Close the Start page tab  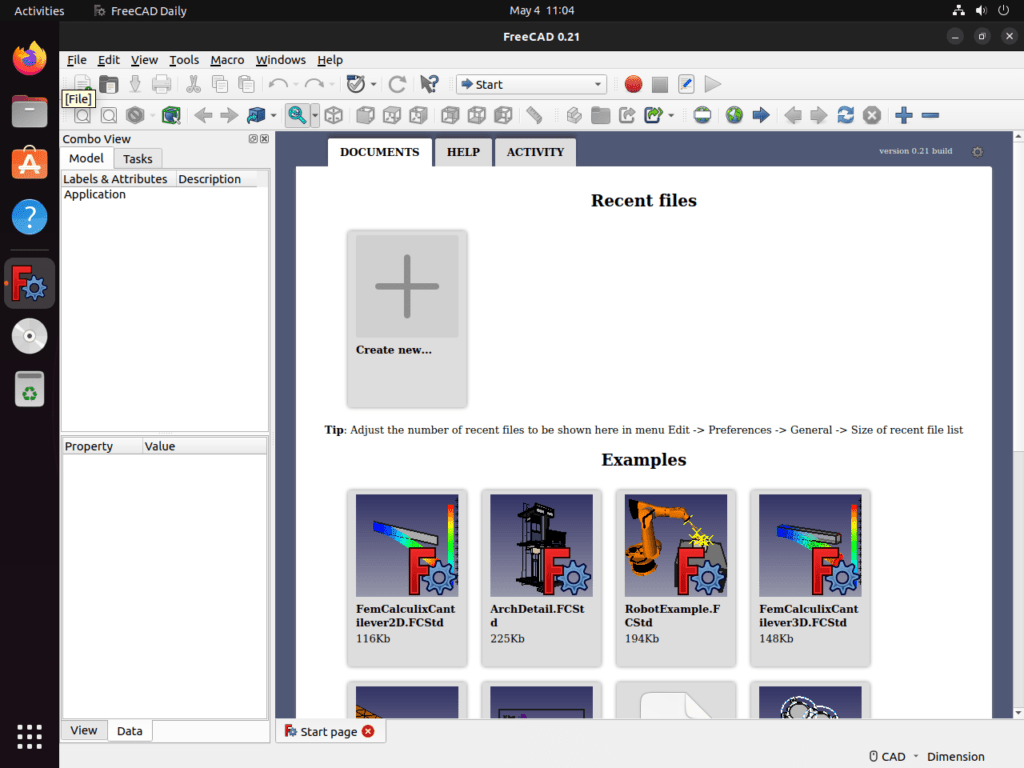[368, 731]
